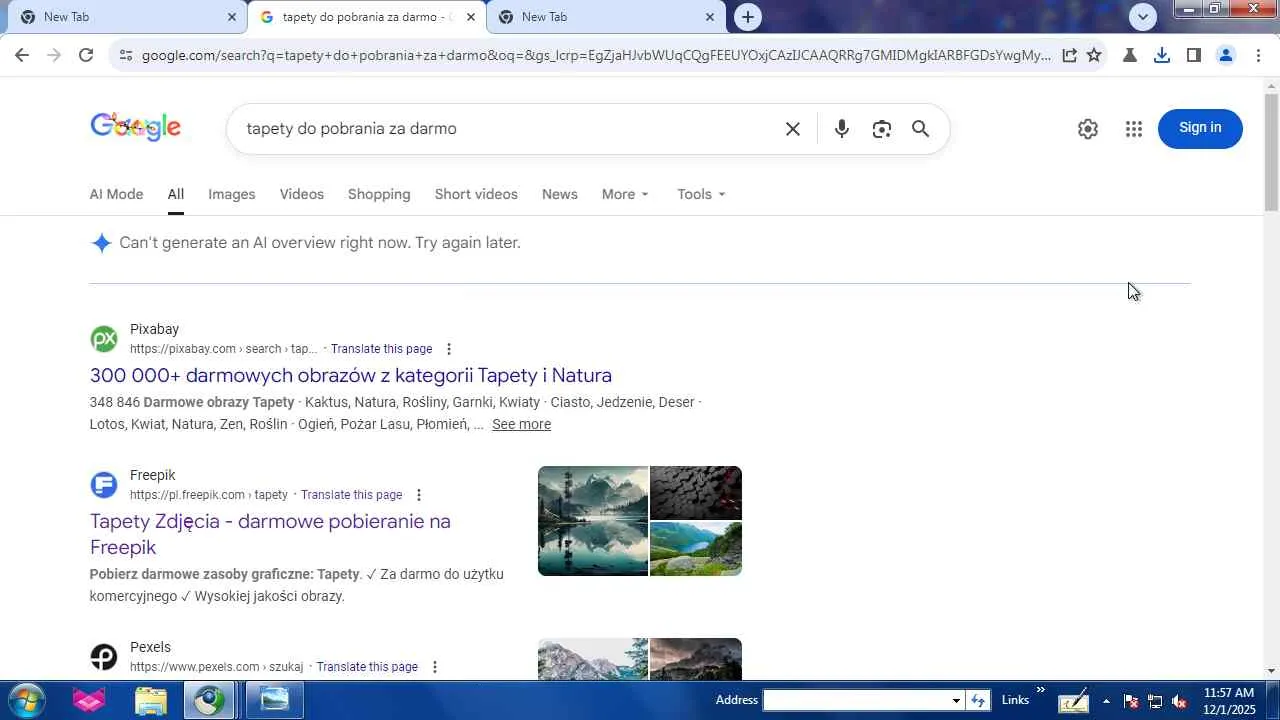The height and width of the screenshot is (720, 1280).
Task: Start a search by voice
Action: coord(842,129)
